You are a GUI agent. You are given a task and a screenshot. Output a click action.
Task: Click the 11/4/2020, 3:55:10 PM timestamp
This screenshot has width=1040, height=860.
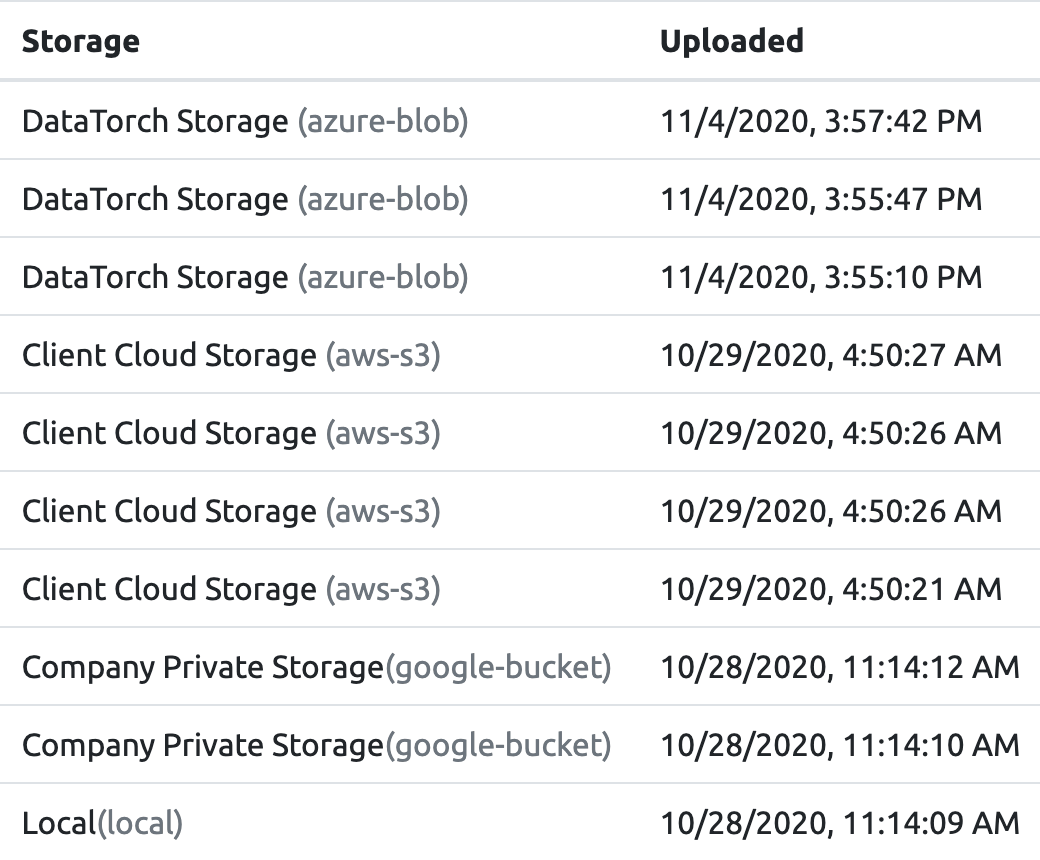[x=821, y=277]
